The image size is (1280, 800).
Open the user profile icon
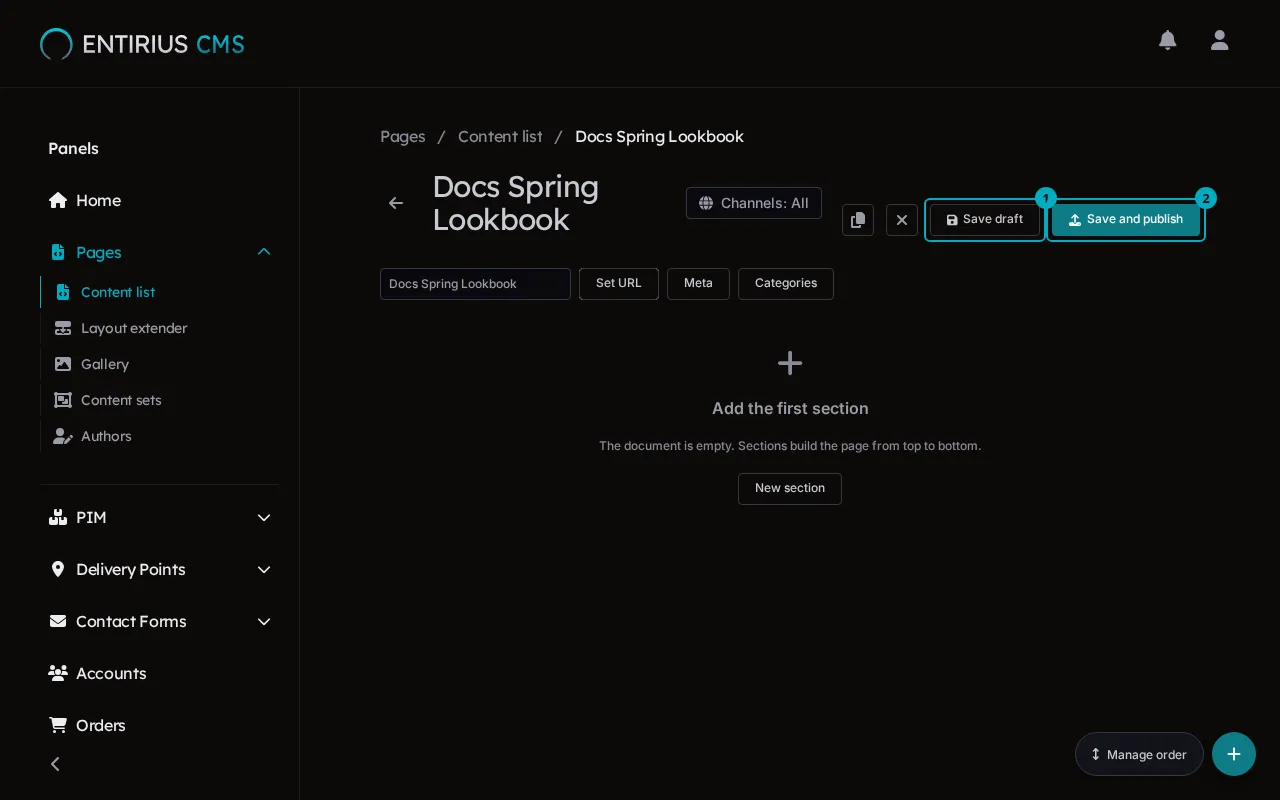pyautogui.click(x=1219, y=40)
